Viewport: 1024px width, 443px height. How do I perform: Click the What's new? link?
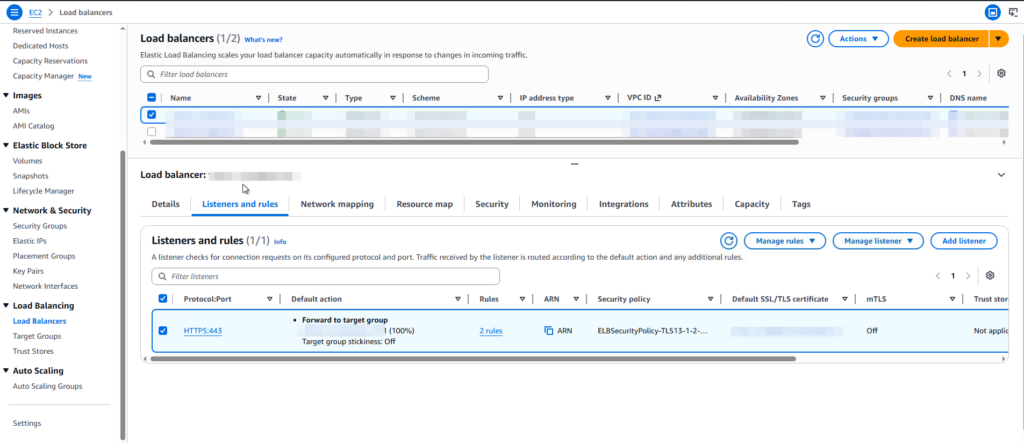pyautogui.click(x=263, y=40)
